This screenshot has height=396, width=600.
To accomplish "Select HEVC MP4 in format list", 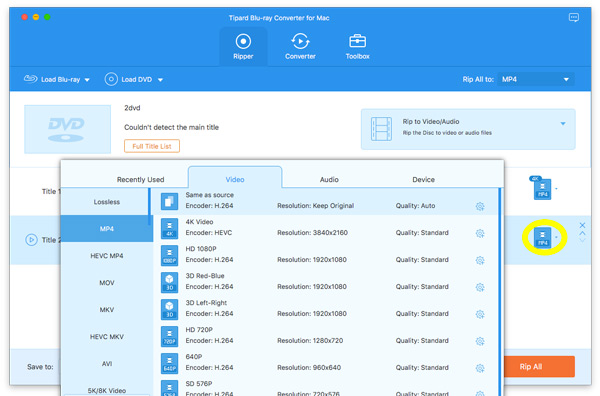I will (107, 256).
